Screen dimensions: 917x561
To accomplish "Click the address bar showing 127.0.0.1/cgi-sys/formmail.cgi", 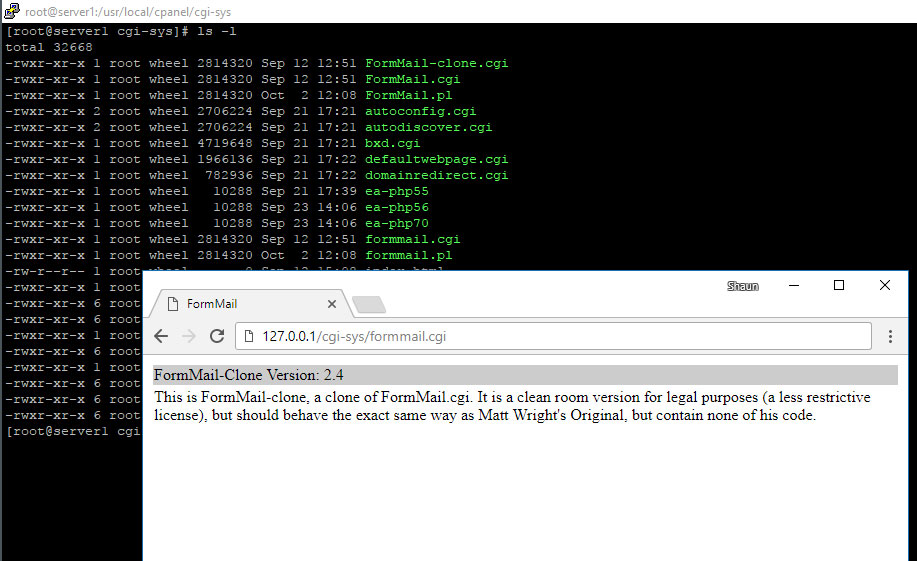I will 553,336.
